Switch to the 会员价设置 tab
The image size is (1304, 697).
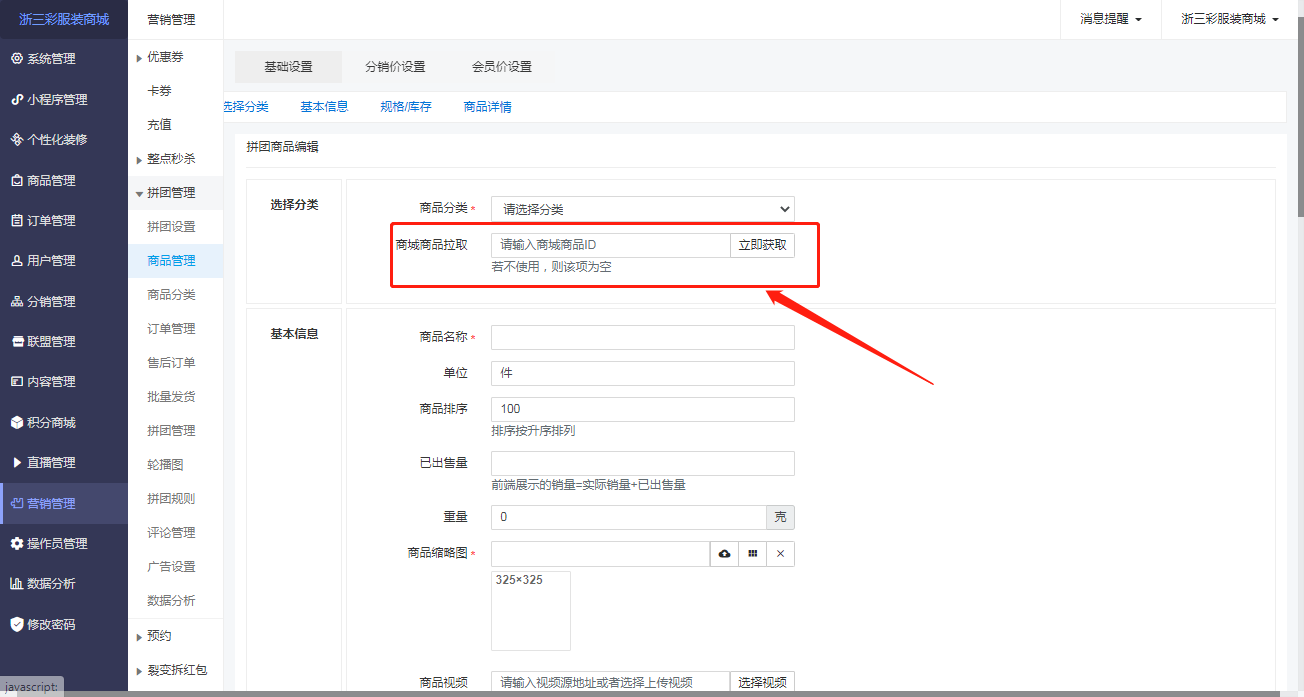pos(502,67)
